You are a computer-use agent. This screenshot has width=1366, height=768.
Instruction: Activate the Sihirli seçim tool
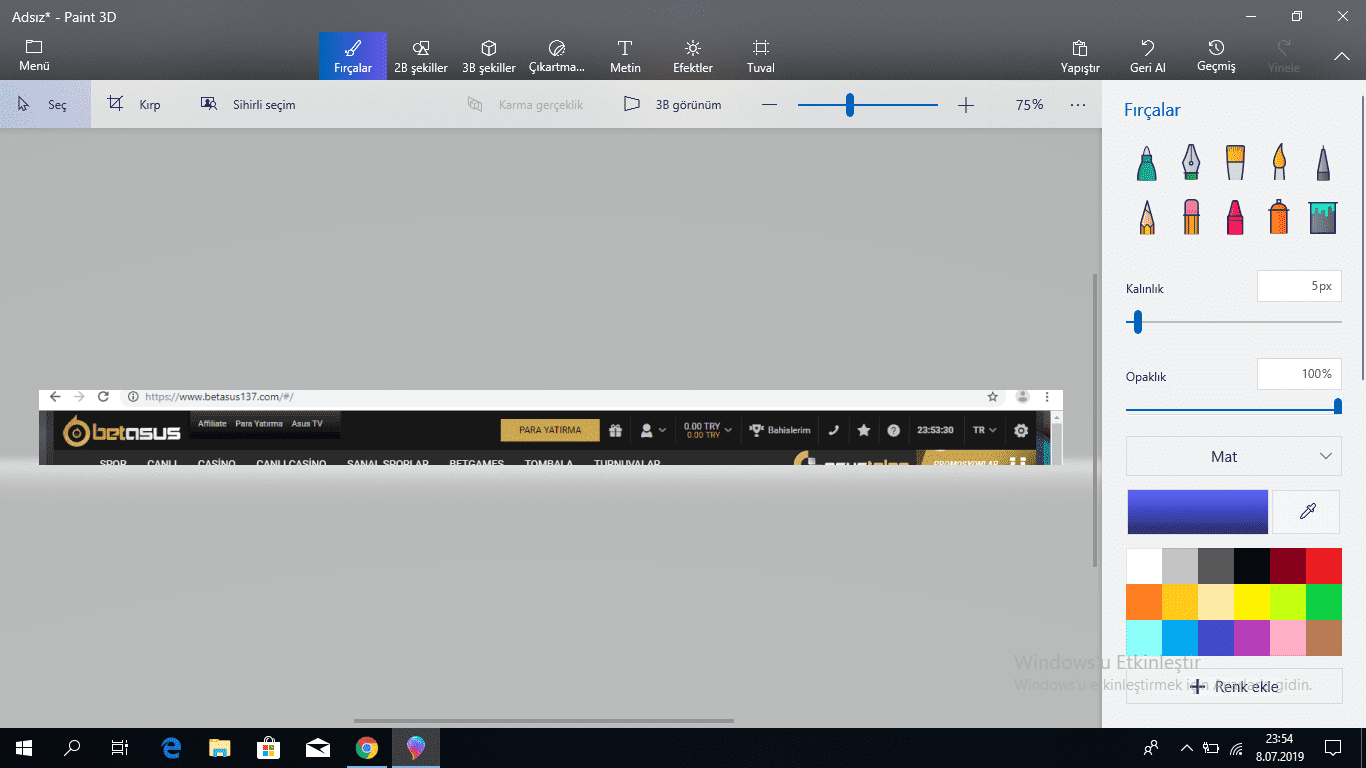(248, 104)
